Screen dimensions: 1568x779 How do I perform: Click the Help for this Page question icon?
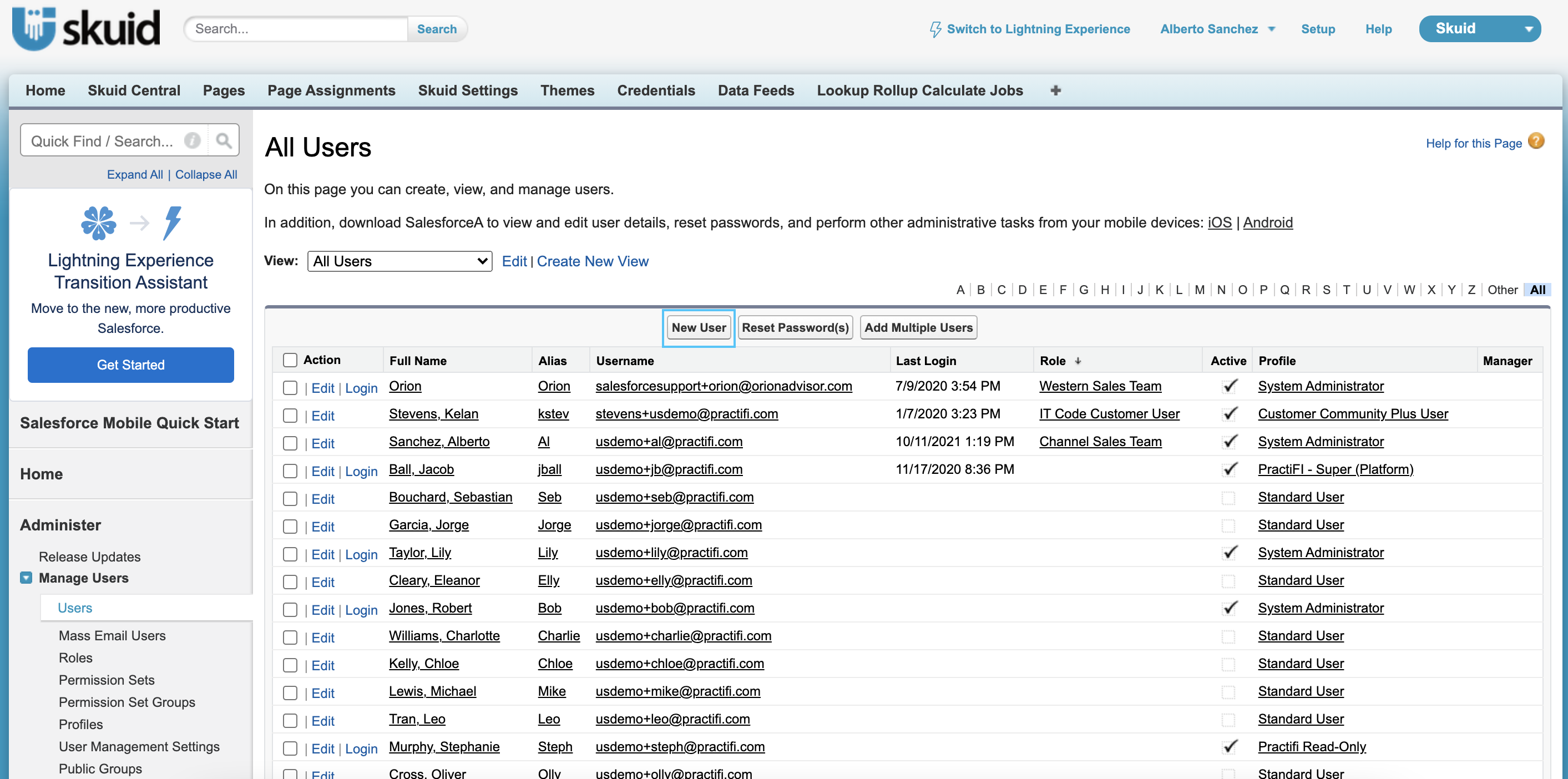click(x=1536, y=141)
